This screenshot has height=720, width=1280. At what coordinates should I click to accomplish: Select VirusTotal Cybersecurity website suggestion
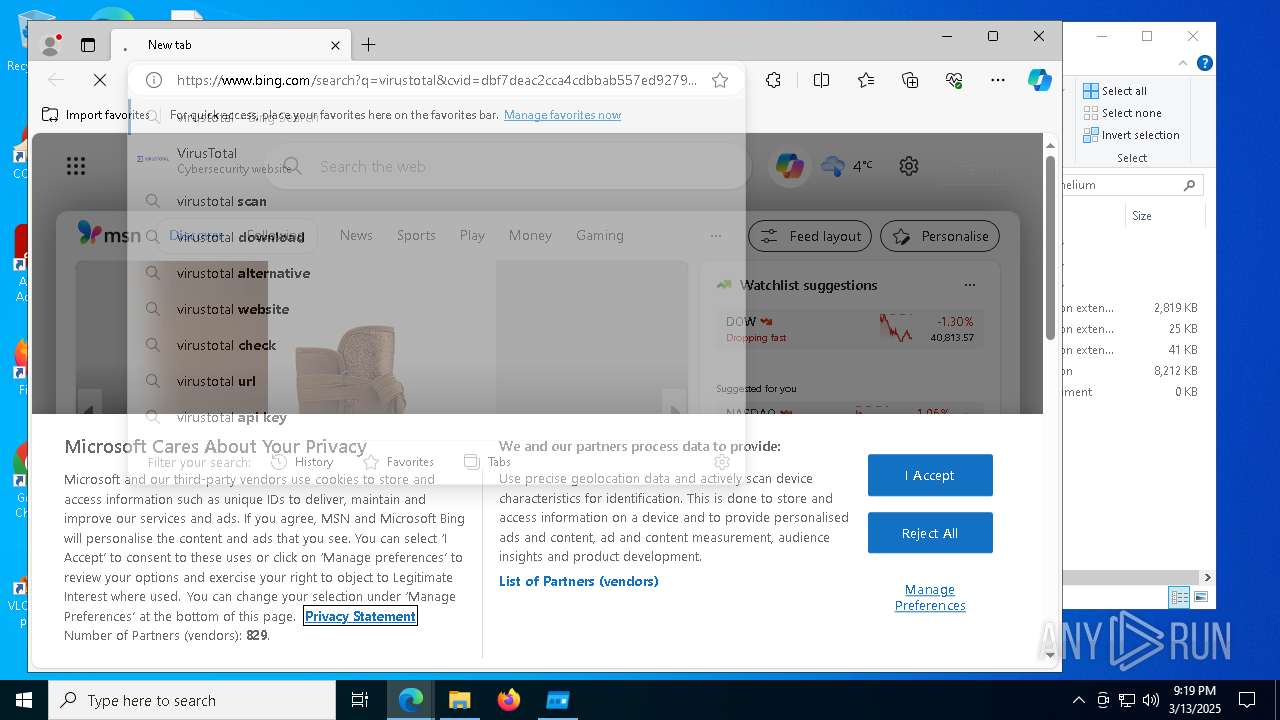pos(436,160)
